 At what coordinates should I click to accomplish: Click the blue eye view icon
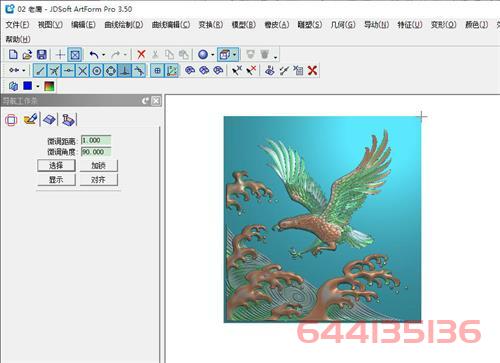point(270,70)
